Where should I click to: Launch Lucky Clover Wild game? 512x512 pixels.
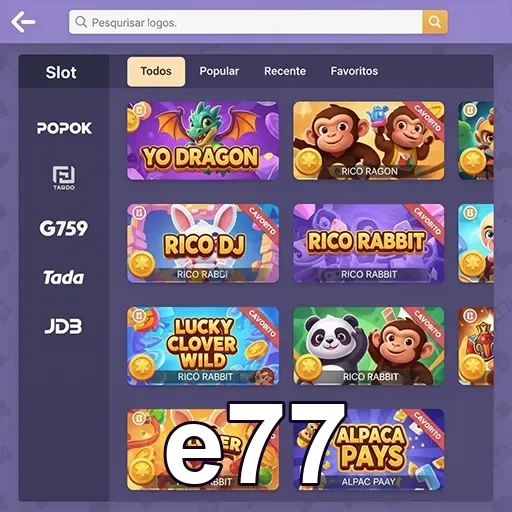203,346
